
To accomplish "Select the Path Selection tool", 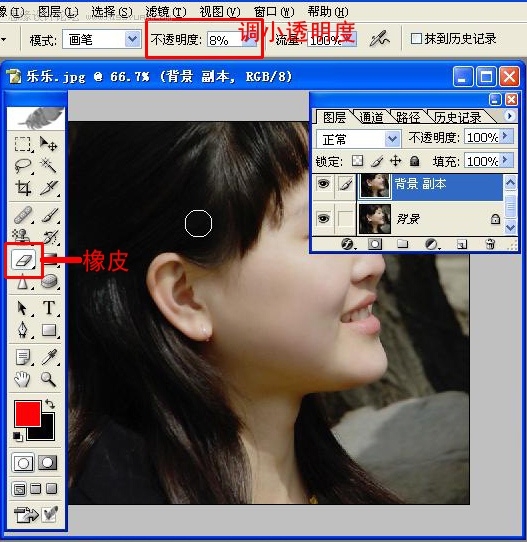I will click(22, 308).
